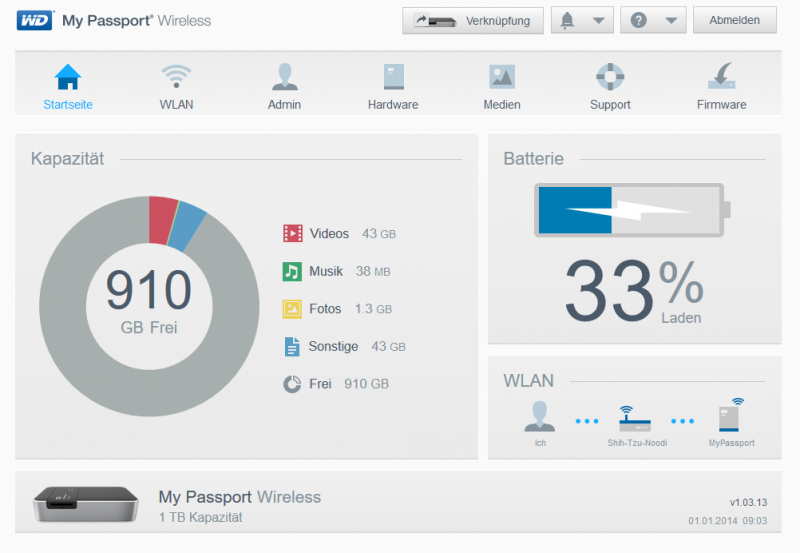Click the Abmelden button

click(735, 20)
